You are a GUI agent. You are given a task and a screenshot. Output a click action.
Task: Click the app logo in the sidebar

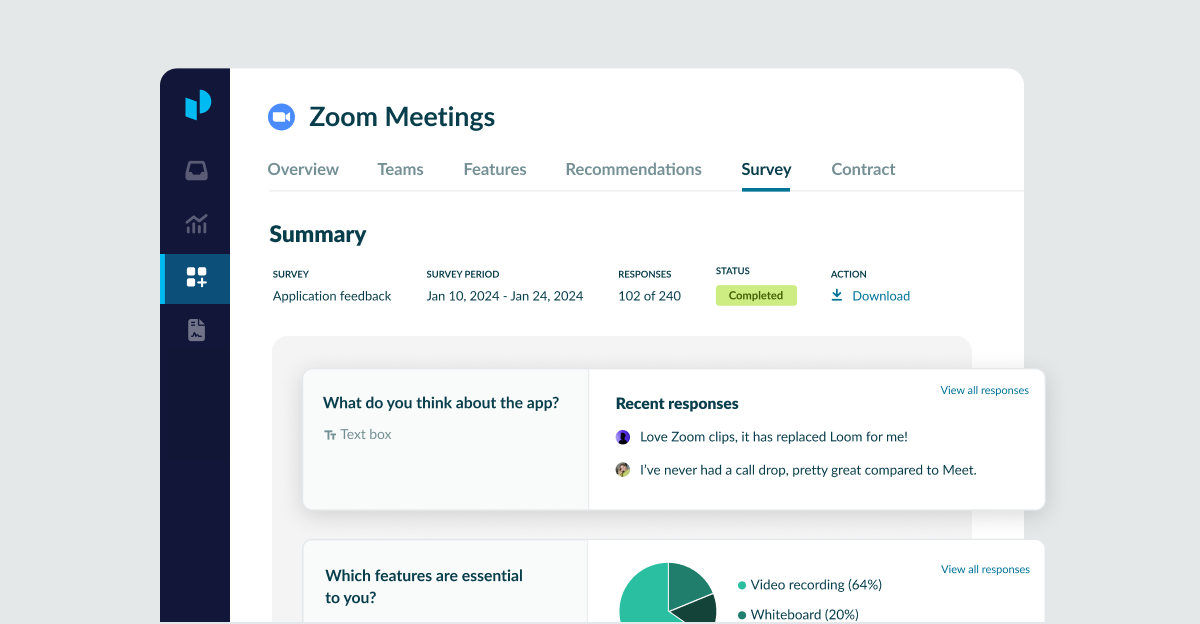198,105
